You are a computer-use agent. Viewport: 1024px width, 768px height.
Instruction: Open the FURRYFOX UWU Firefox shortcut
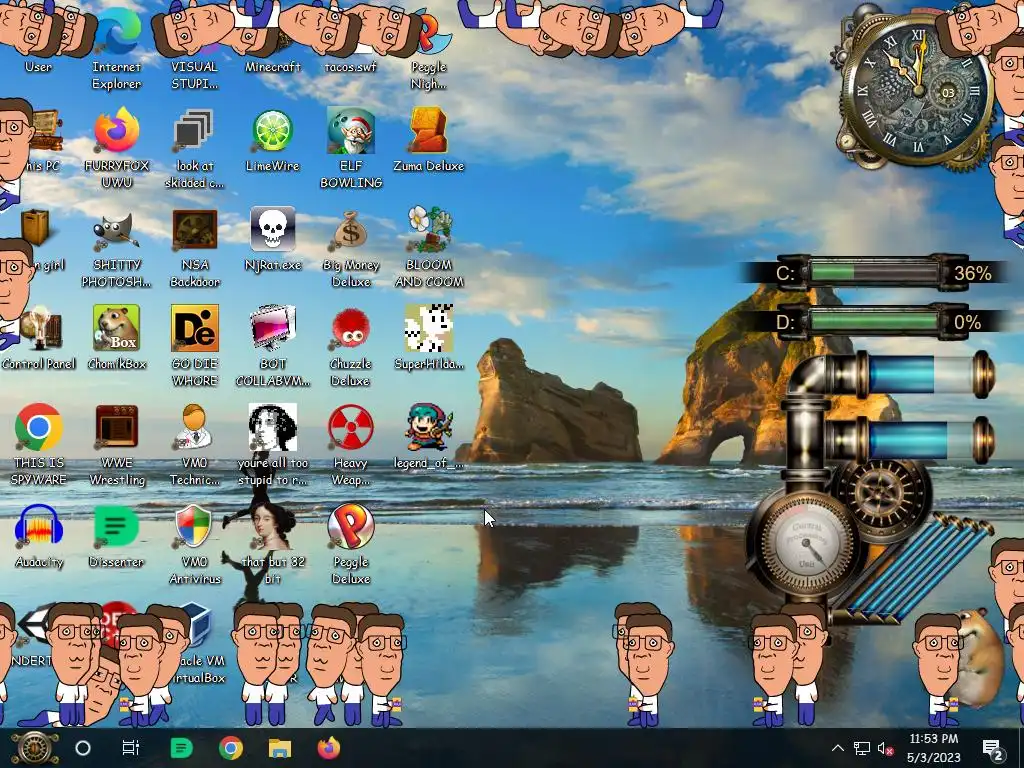pos(116,130)
